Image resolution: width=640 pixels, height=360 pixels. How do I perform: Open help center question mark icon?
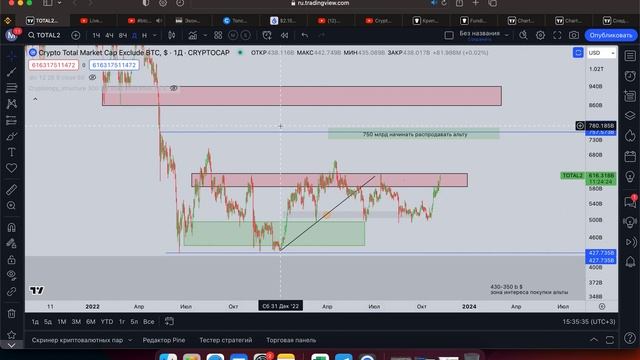pyautogui.click(x=630, y=338)
